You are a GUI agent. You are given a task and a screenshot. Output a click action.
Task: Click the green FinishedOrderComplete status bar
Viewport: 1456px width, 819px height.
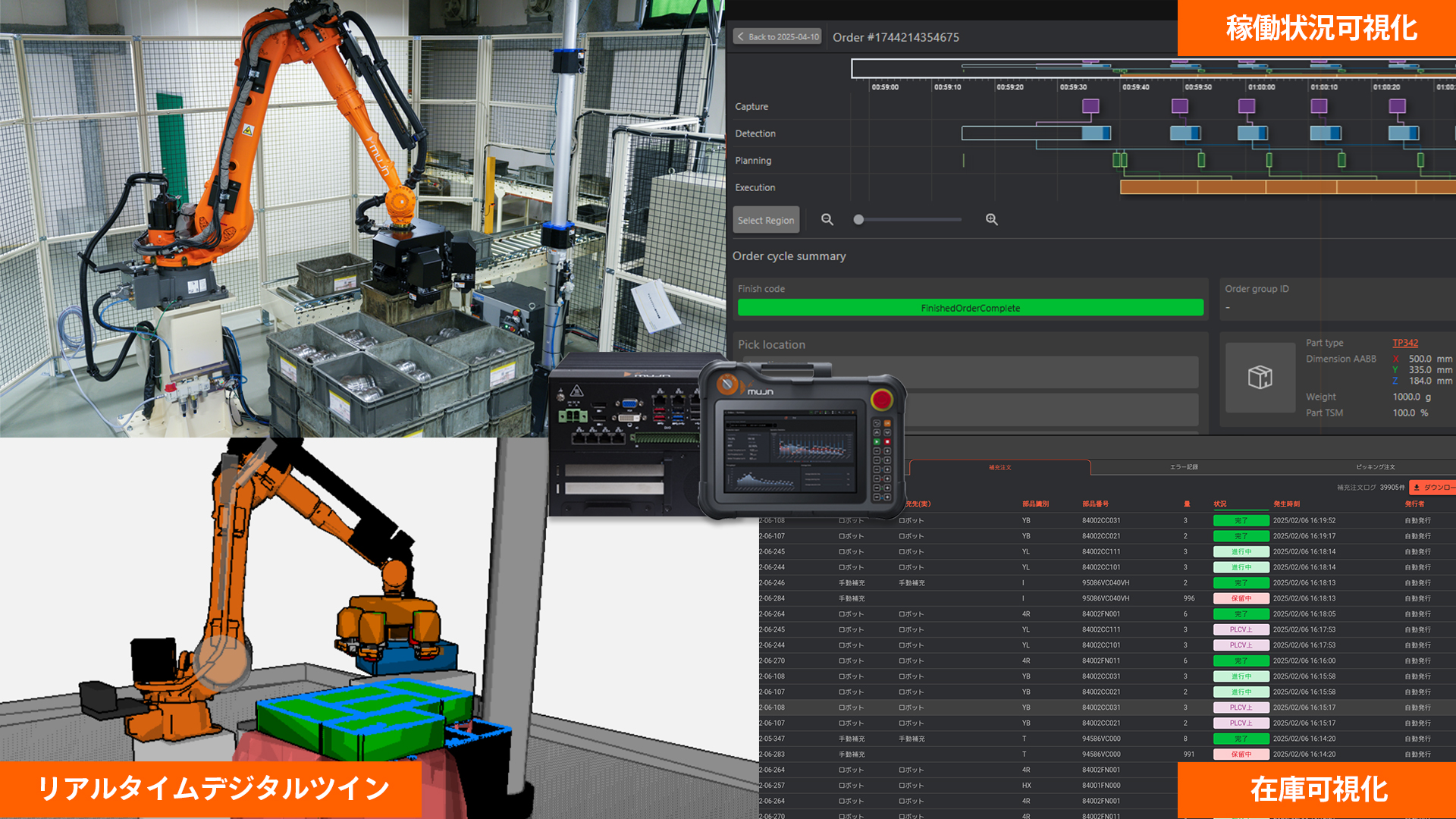(x=970, y=308)
